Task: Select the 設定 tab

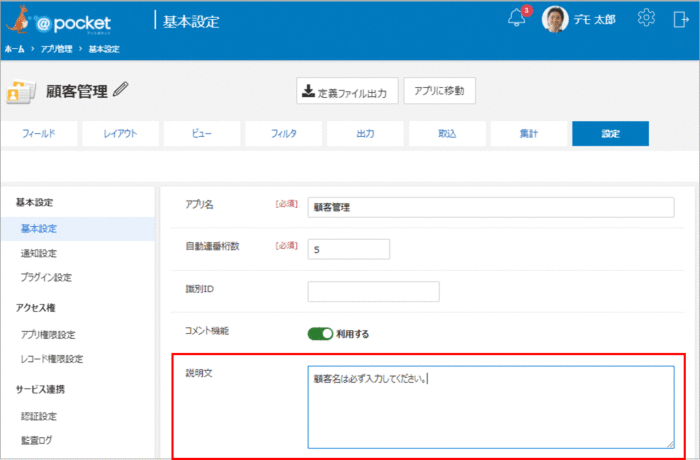Action: 610,134
